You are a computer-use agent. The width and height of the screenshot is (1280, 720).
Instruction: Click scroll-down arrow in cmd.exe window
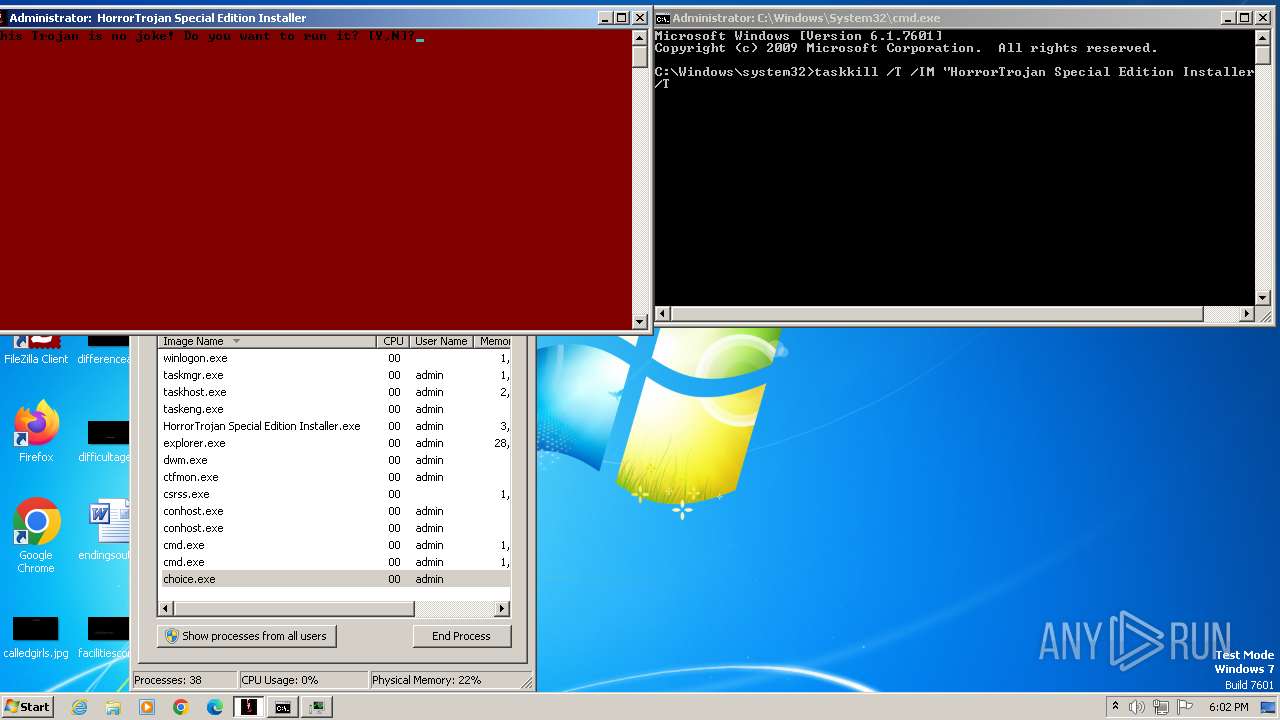(x=1262, y=298)
